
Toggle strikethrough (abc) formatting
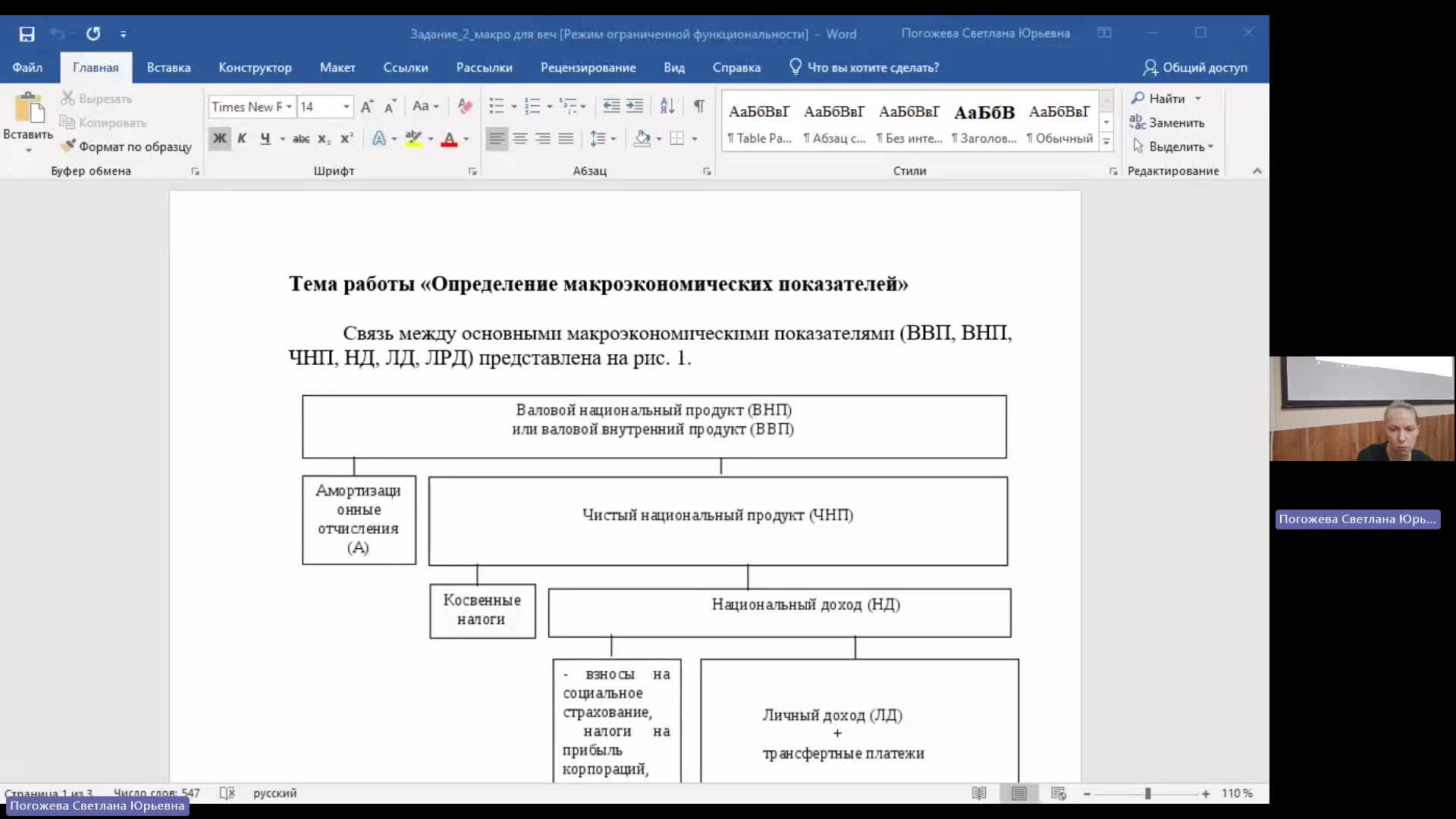(301, 139)
